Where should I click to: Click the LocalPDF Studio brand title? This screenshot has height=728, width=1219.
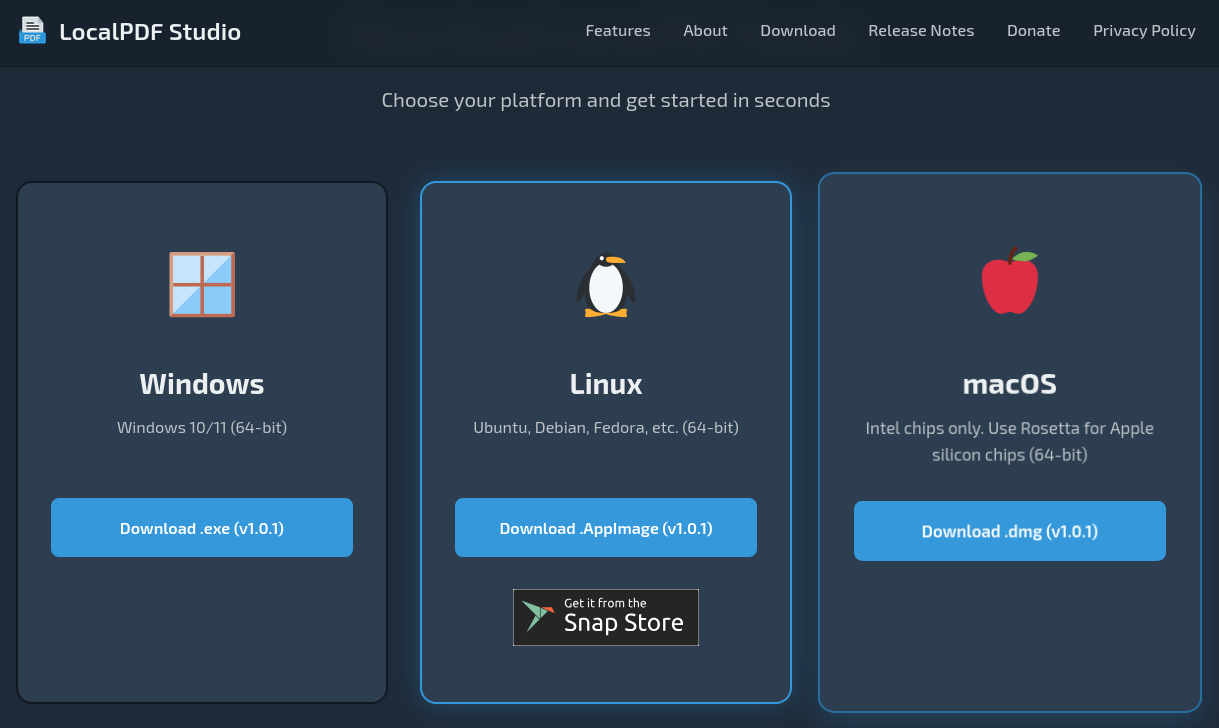pyautogui.click(x=150, y=32)
